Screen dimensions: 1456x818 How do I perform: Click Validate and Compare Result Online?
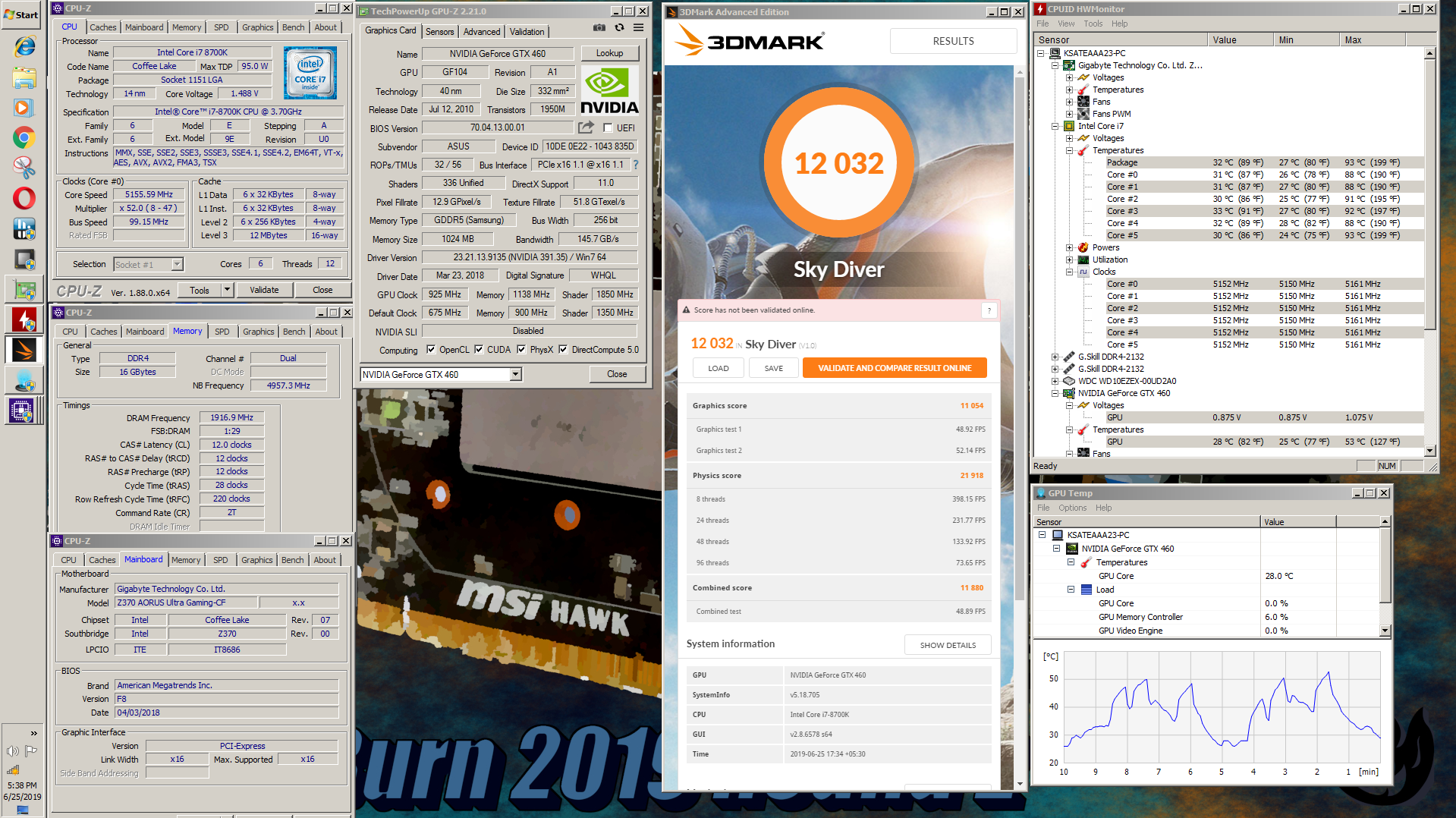(x=895, y=368)
